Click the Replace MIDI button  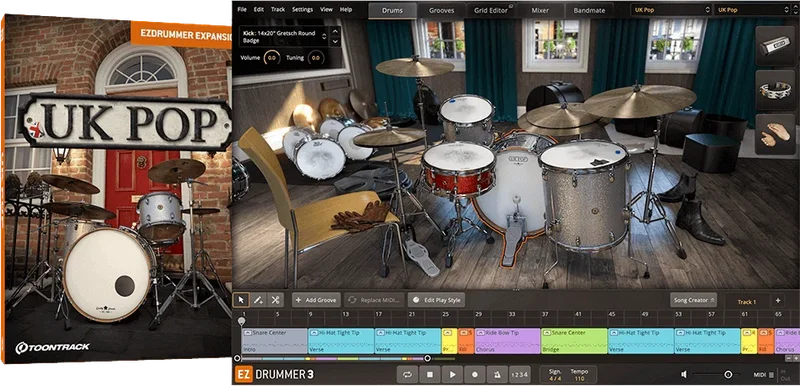[x=374, y=300]
